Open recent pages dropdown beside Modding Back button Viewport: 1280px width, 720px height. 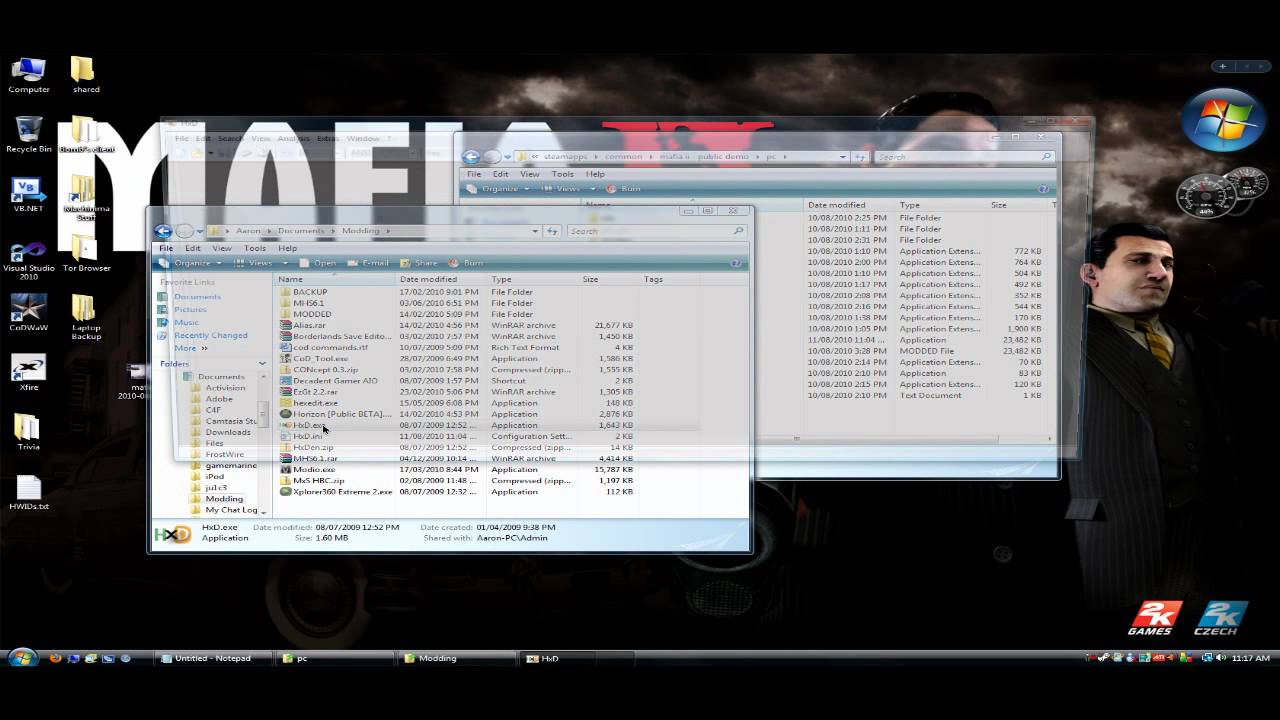198,231
